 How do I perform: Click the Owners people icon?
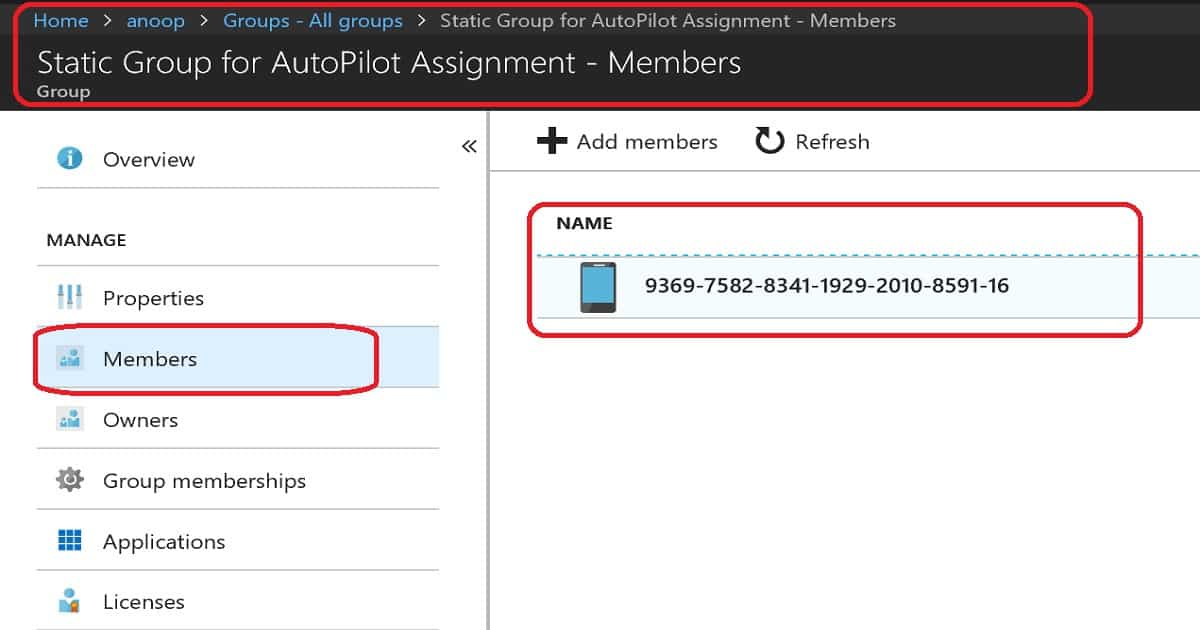(70, 419)
